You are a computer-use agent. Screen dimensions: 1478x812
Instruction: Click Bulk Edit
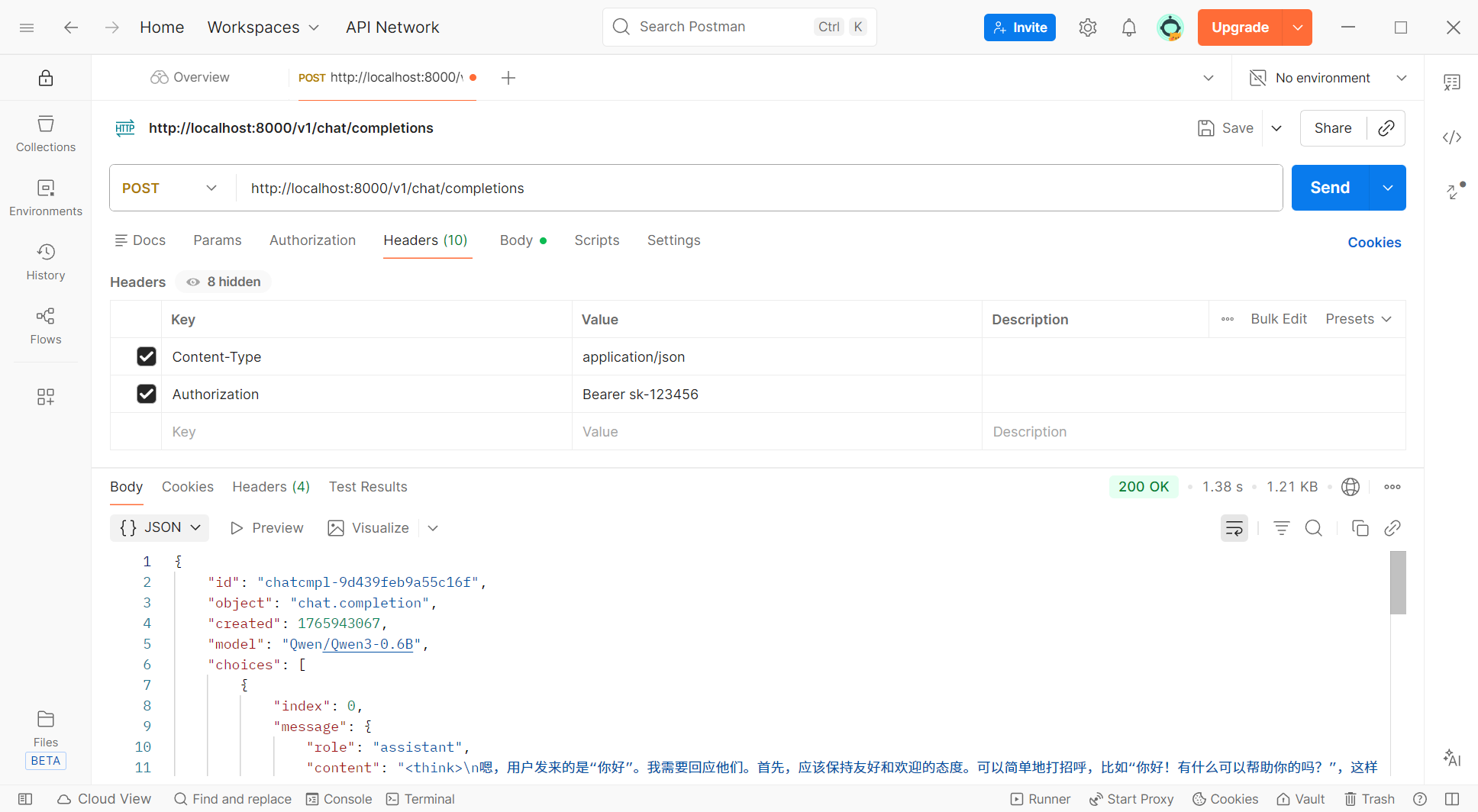pyautogui.click(x=1279, y=319)
